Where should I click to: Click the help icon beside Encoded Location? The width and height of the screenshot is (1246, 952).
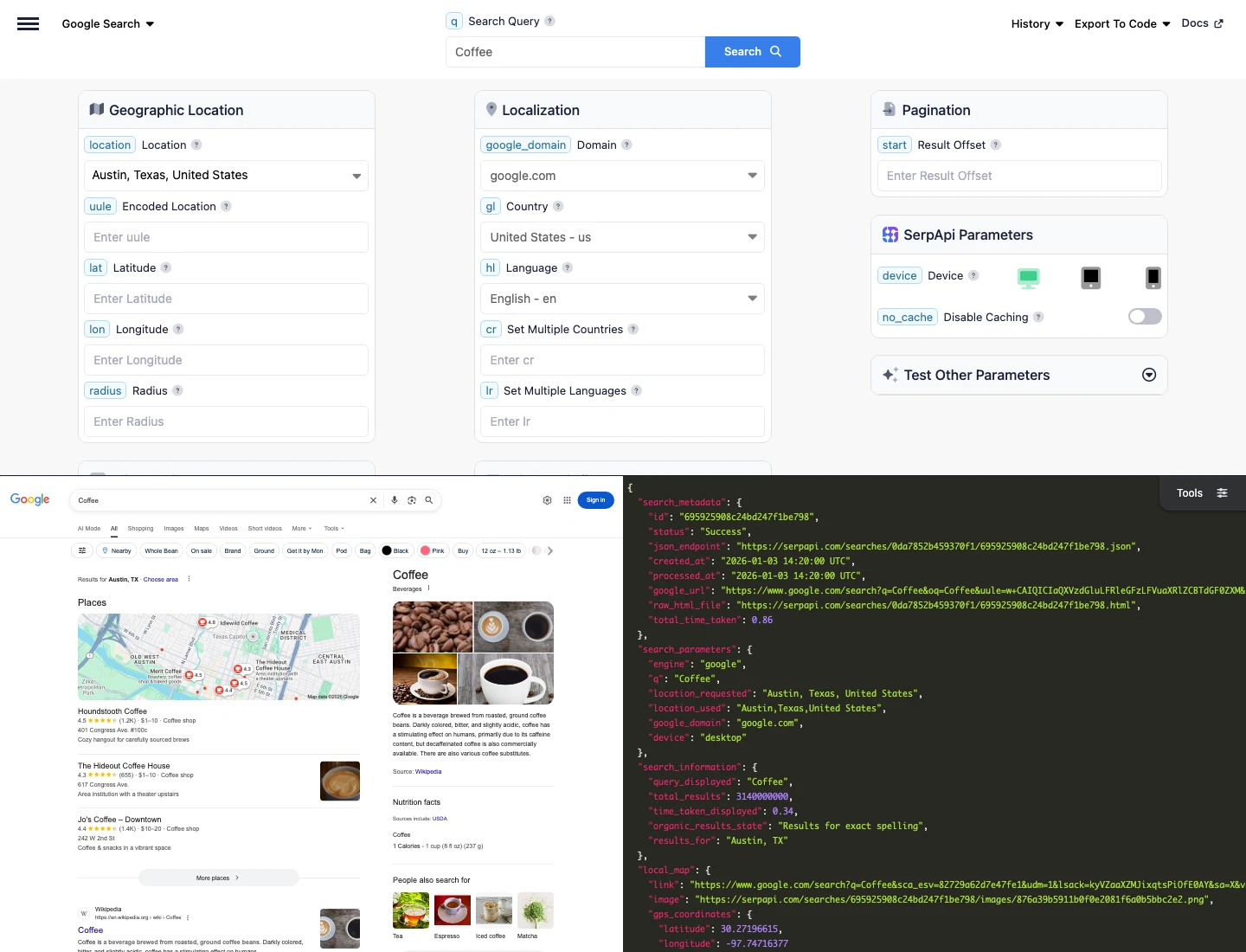pyautogui.click(x=226, y=206)
